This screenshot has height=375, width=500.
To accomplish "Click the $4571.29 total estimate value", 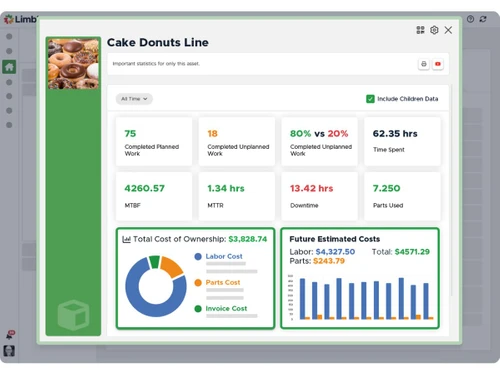I will coord(412,252).
